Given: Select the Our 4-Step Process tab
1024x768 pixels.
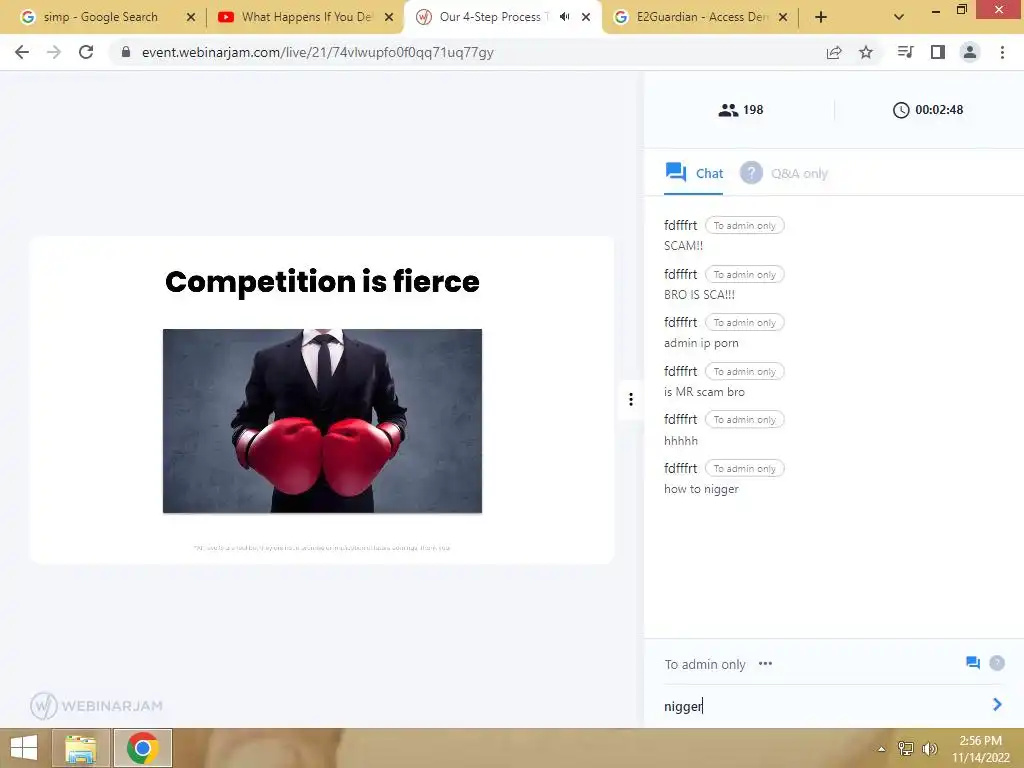Looking at the screenshot, I should pyautogui.click(x=495, y=17).
